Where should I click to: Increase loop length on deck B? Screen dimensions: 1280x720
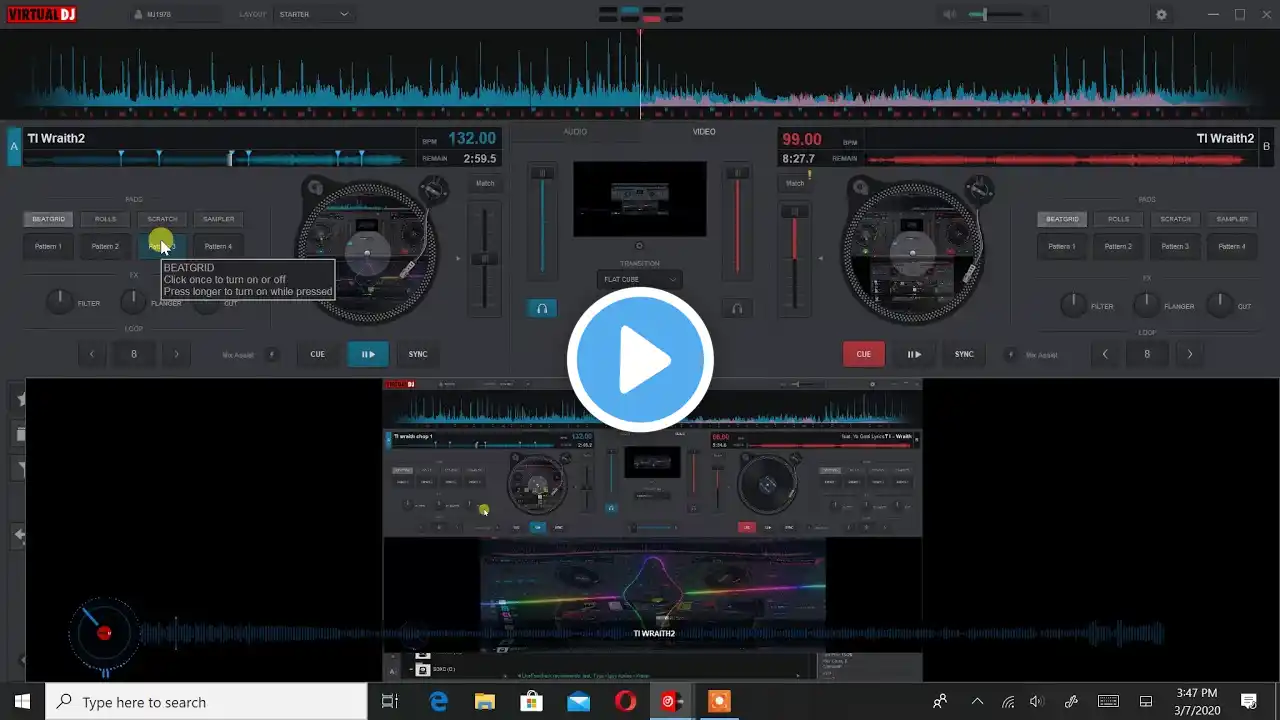(1190, 354)
